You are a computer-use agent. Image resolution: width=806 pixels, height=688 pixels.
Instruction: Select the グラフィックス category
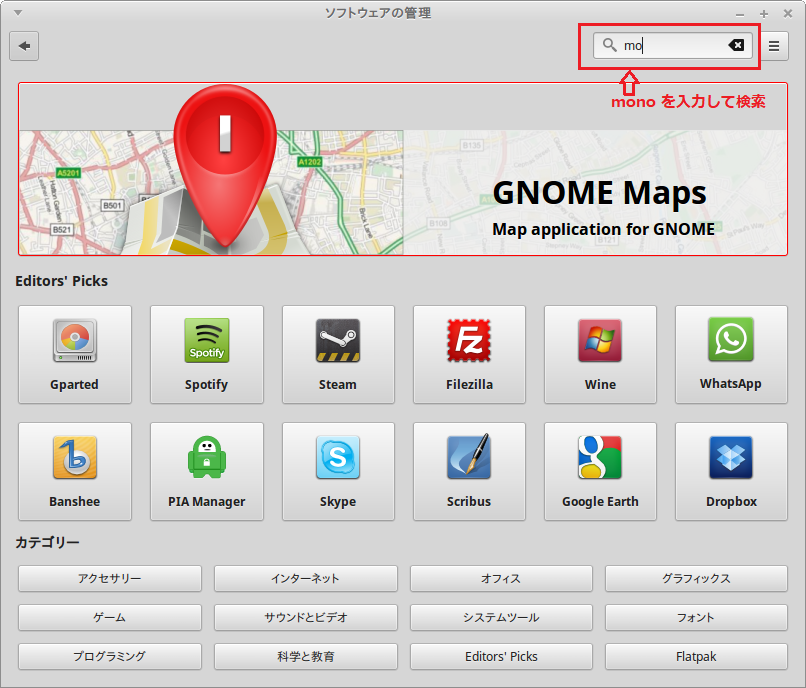[696, 578]
